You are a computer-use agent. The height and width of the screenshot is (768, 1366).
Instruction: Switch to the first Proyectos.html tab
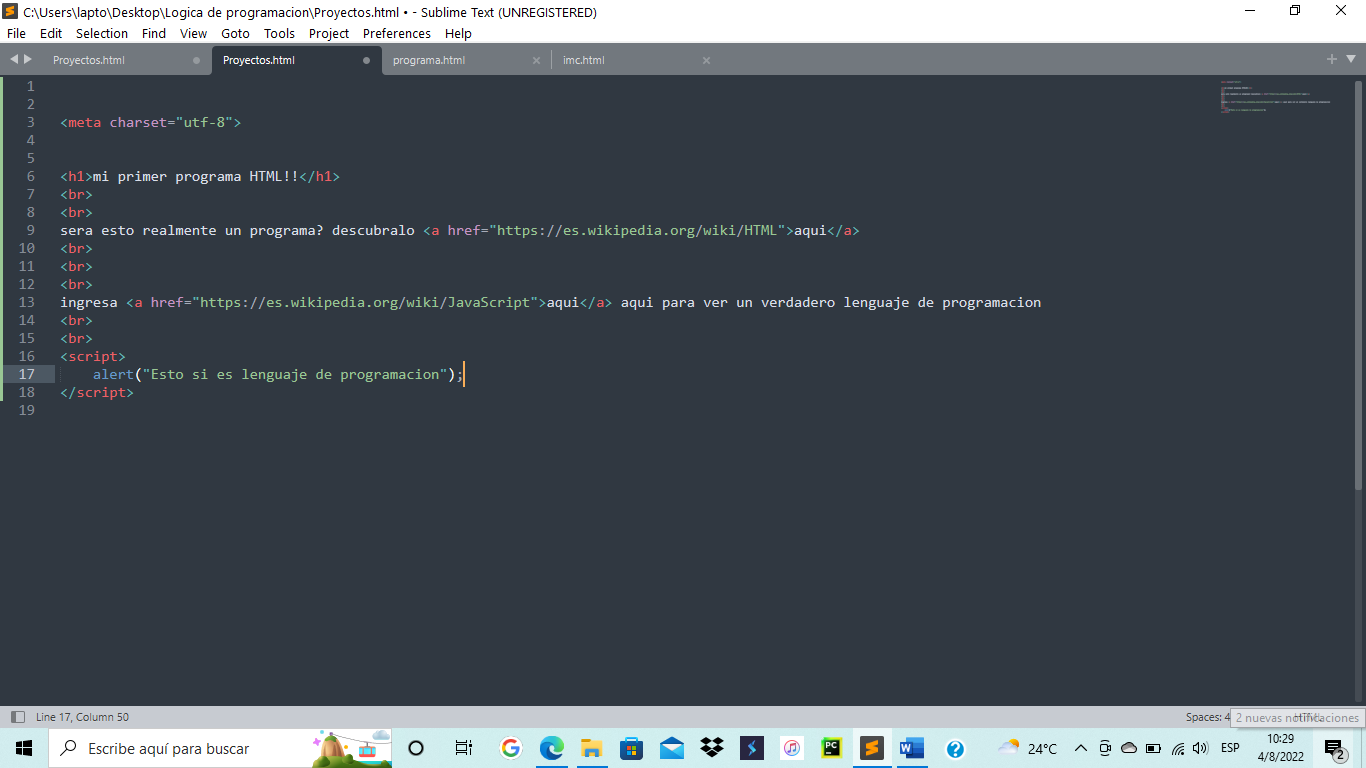click(125, 60)
